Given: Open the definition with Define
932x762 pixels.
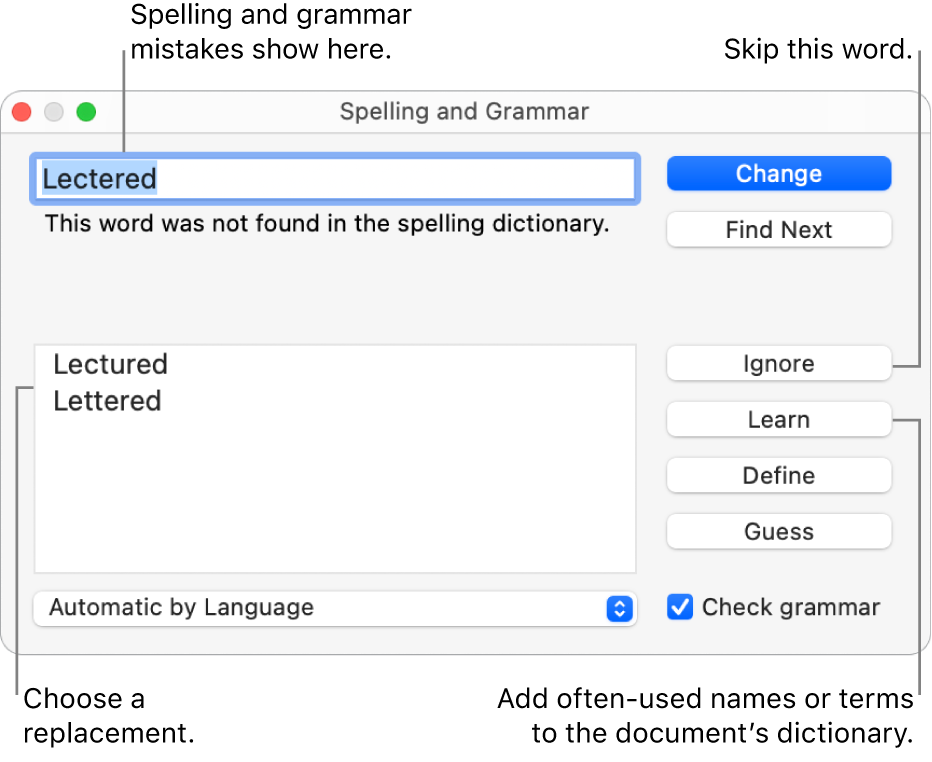Looking at the screenshot, I should (x=778, y=476).
